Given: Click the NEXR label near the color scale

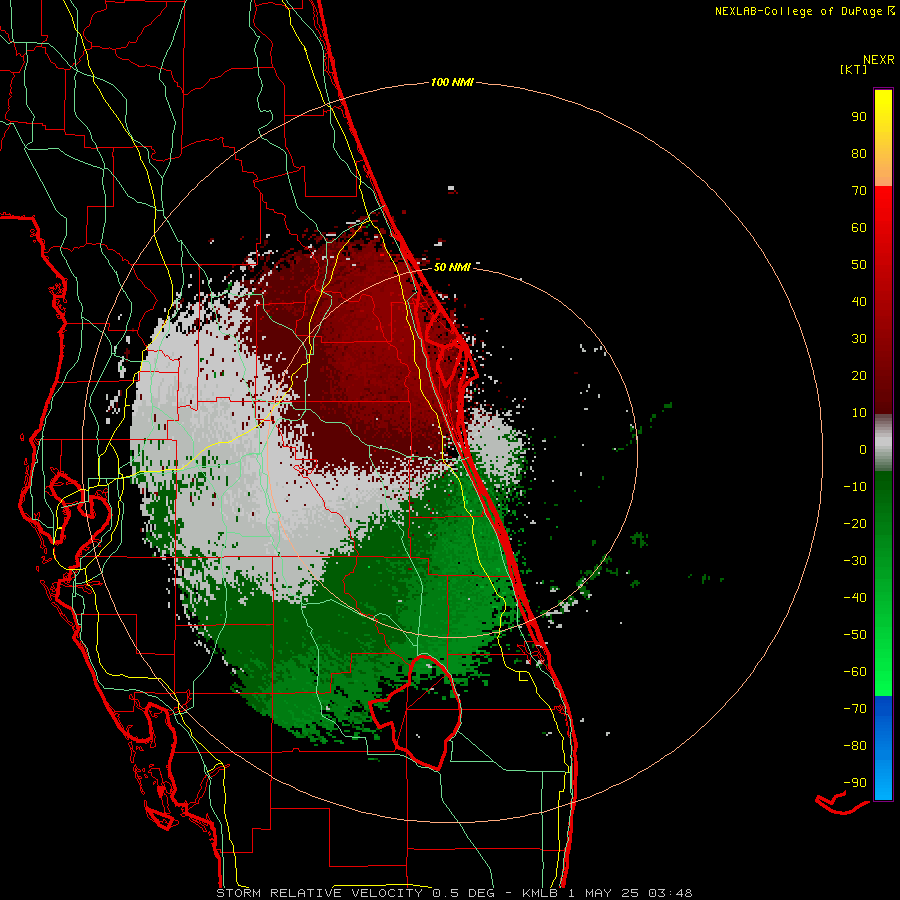Looking at the screenshot, I should point(879,60).
